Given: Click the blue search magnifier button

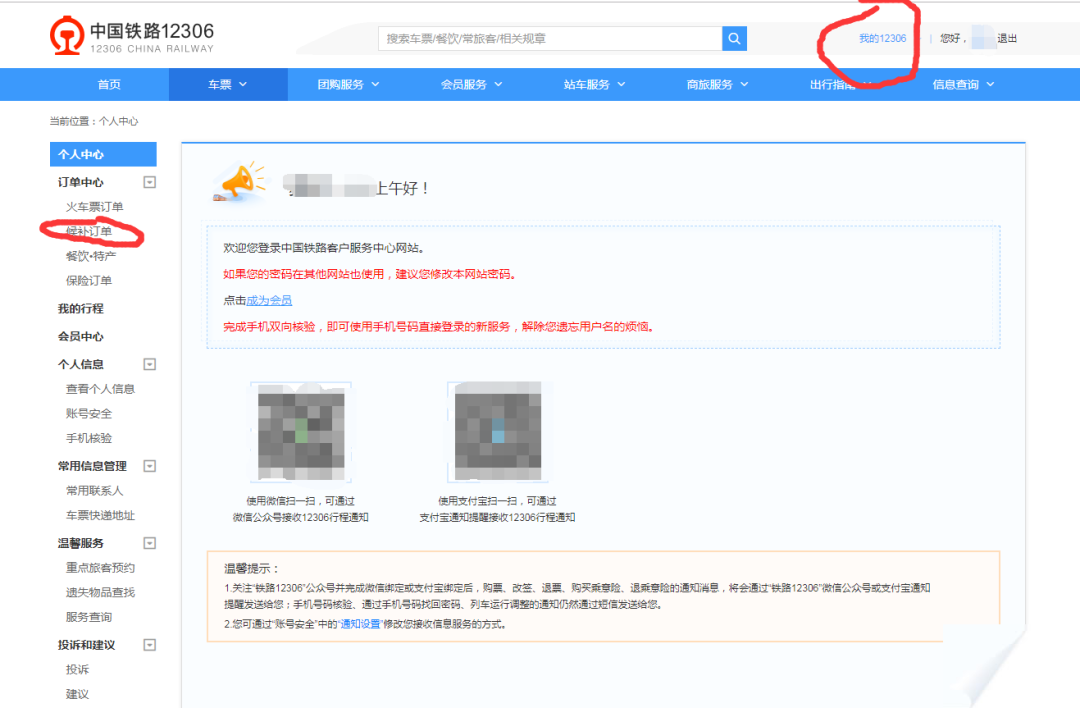Looking at the screenshot, I should [735, 38].
